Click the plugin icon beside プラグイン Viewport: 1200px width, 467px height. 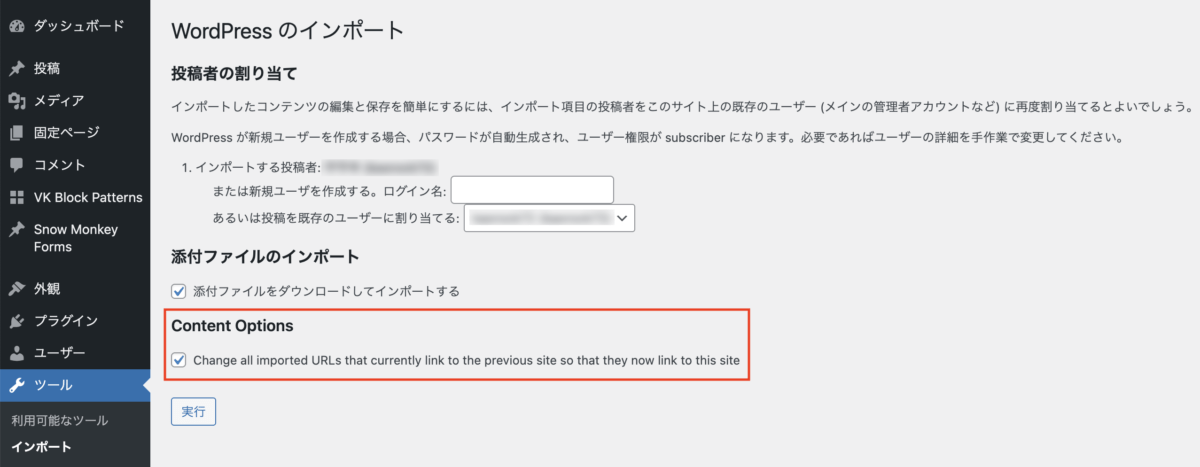(x=16, y=321)
